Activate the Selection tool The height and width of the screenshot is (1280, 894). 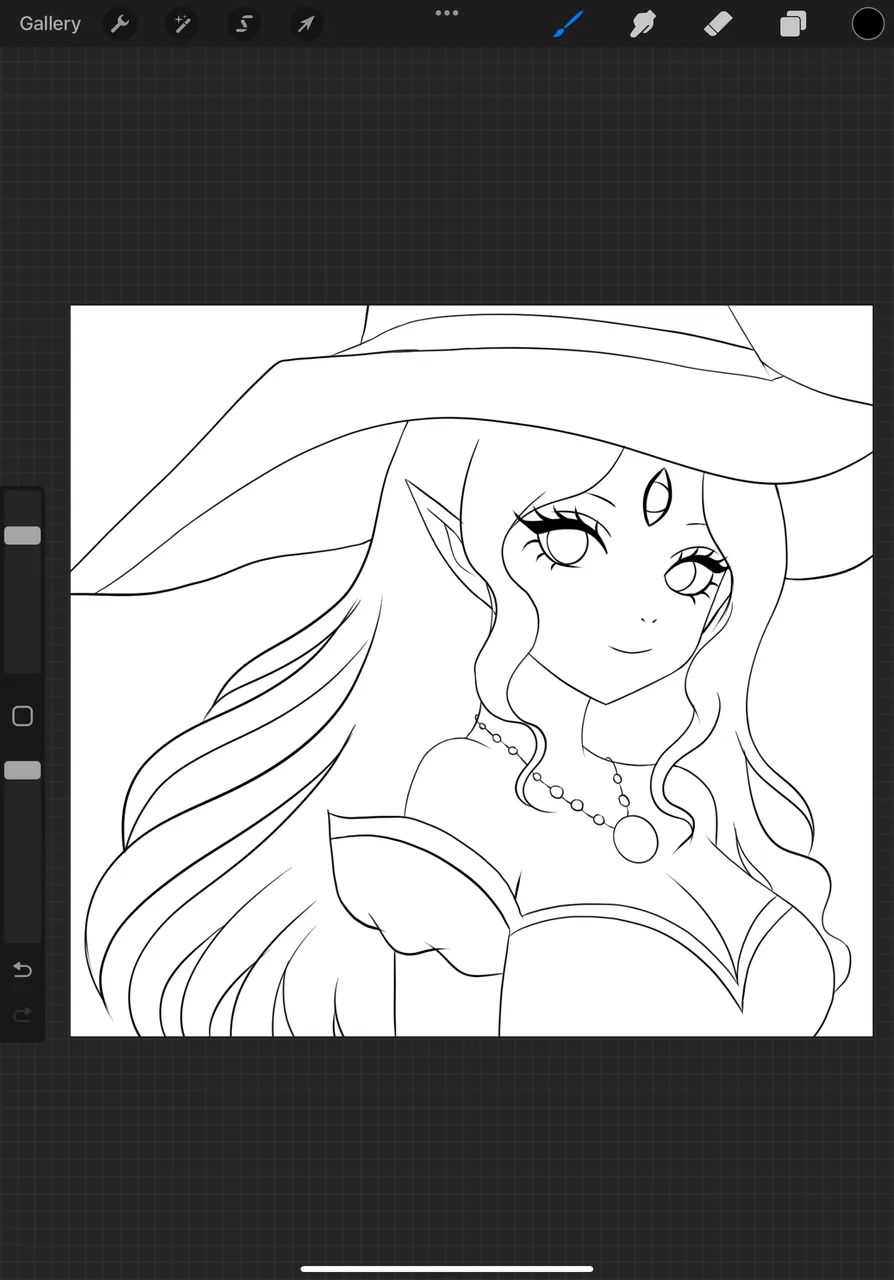click(x=244, y=23)
